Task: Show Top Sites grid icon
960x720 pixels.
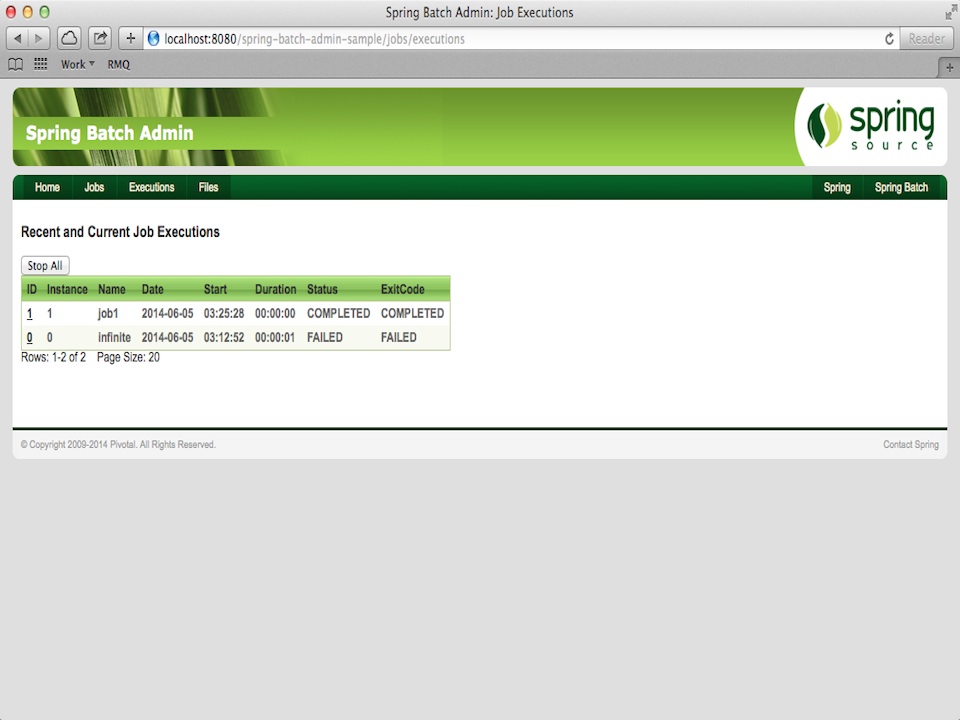Action: 41,64
